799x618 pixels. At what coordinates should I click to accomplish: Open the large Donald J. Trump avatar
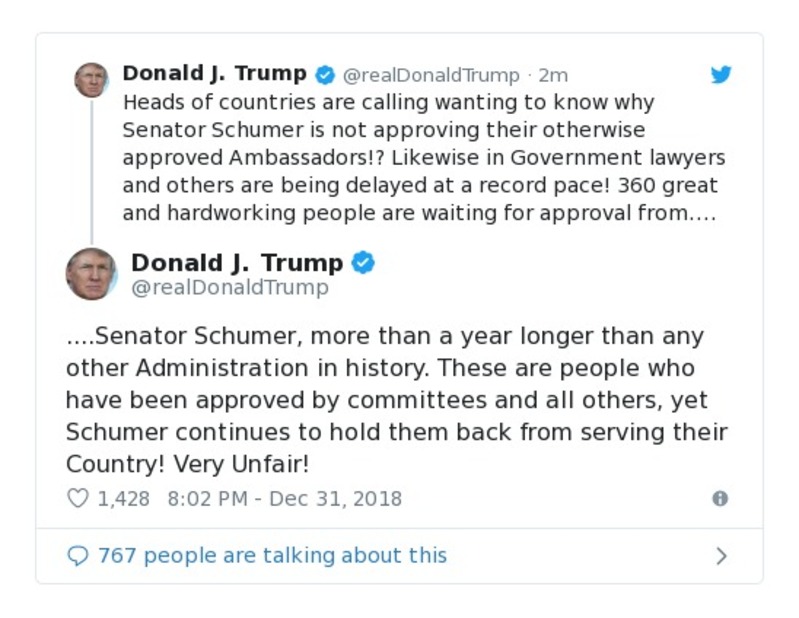point(91,273)
